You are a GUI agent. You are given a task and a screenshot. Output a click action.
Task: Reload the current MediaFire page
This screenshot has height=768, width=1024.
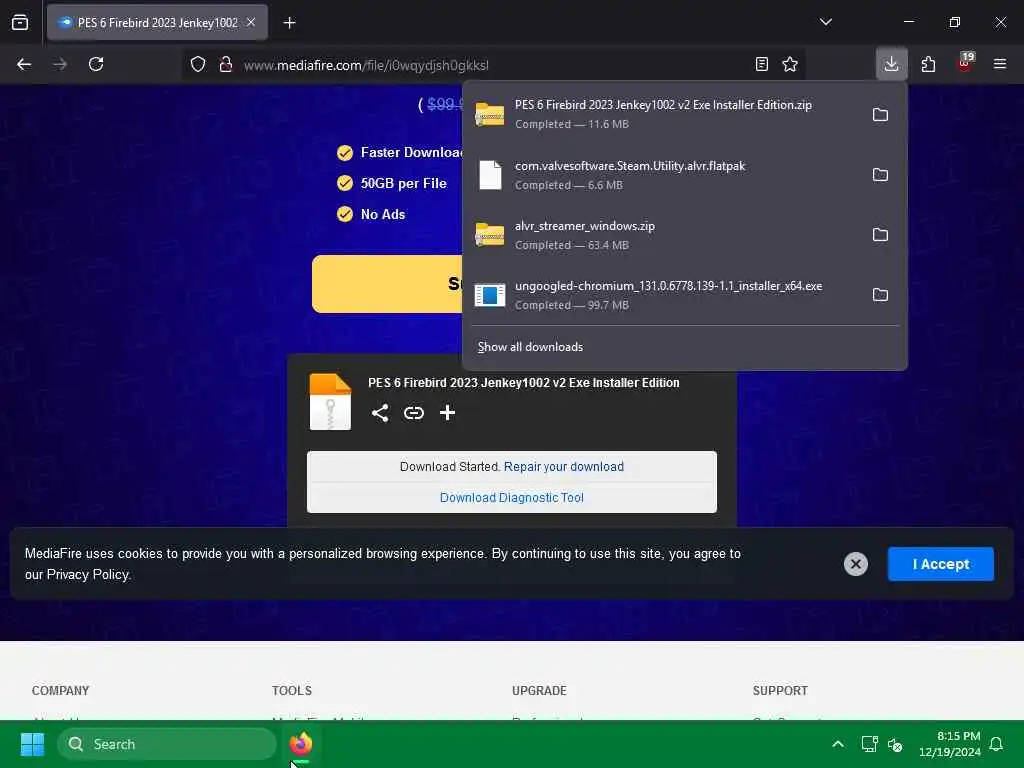96,64
